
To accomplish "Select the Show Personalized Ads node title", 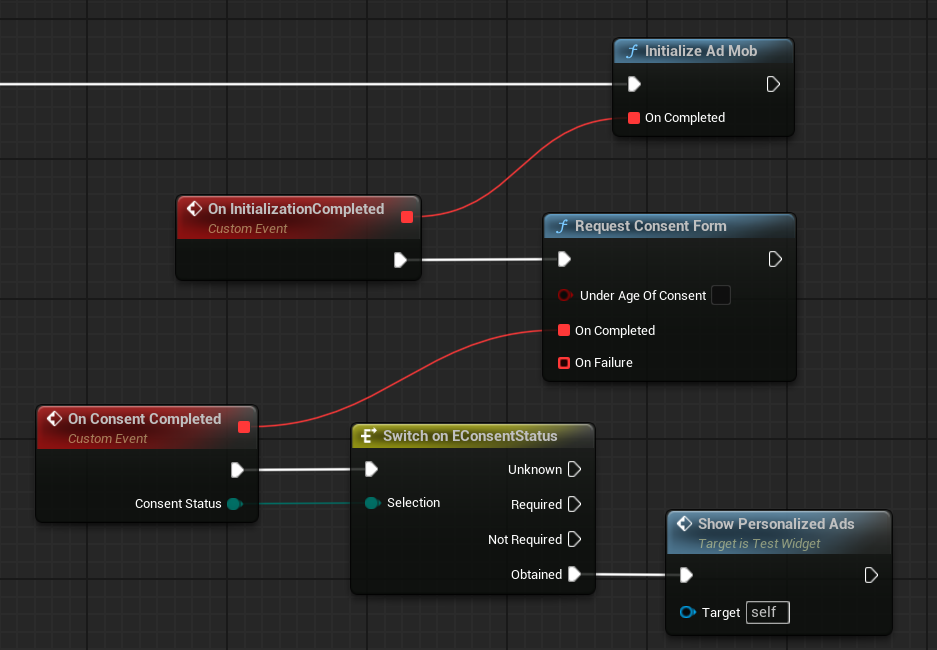I will (776, 523).
